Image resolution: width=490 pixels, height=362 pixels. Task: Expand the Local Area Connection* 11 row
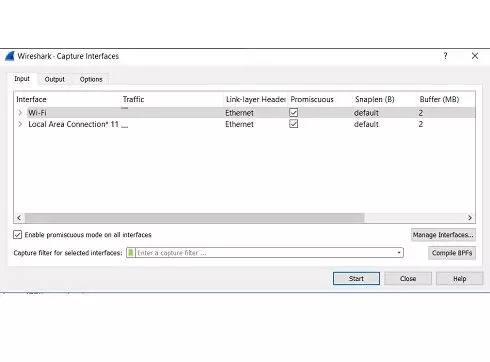click(x=20, y=124)
